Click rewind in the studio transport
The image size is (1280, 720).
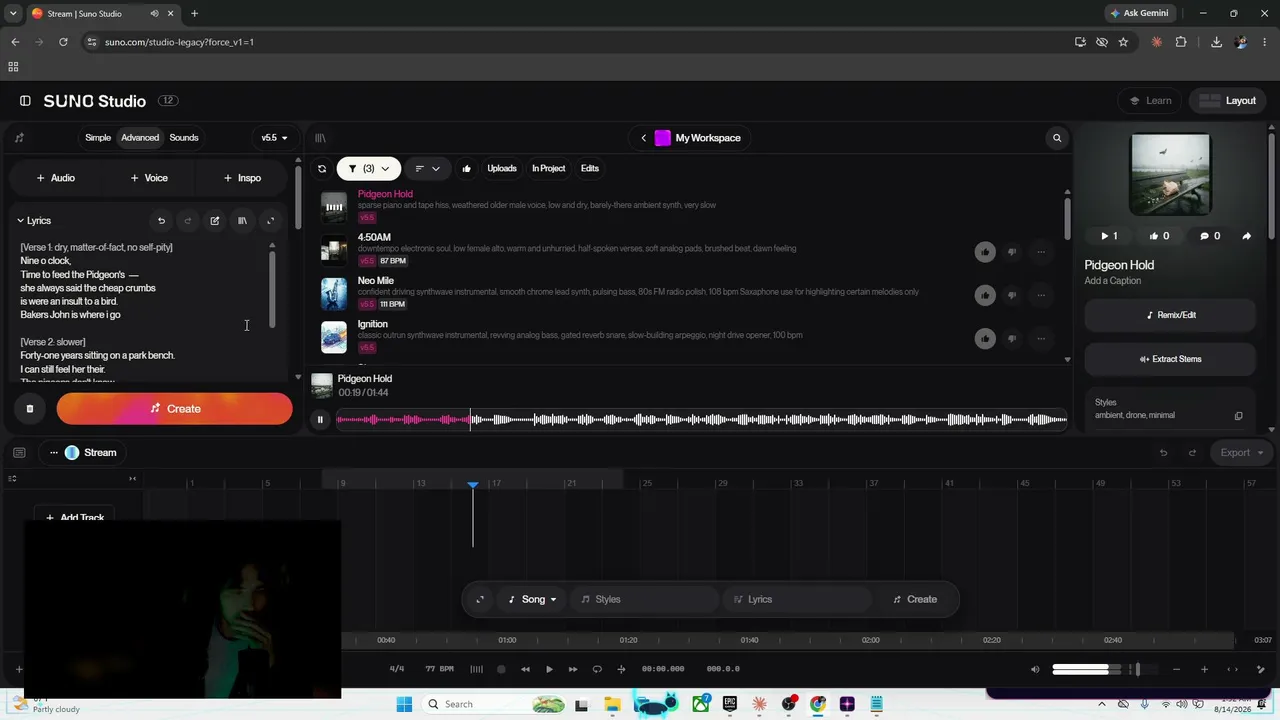pyautogui.click(x=525, y=669)
